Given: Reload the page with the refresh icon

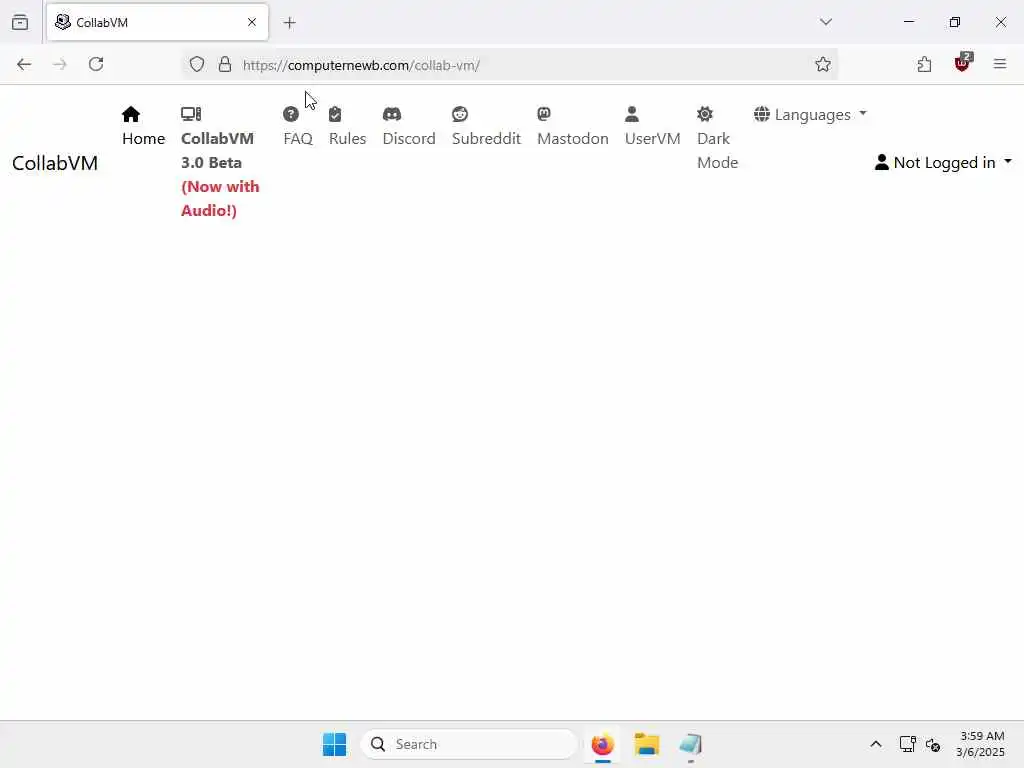Looking at the screenshot, I should (96, 64).
